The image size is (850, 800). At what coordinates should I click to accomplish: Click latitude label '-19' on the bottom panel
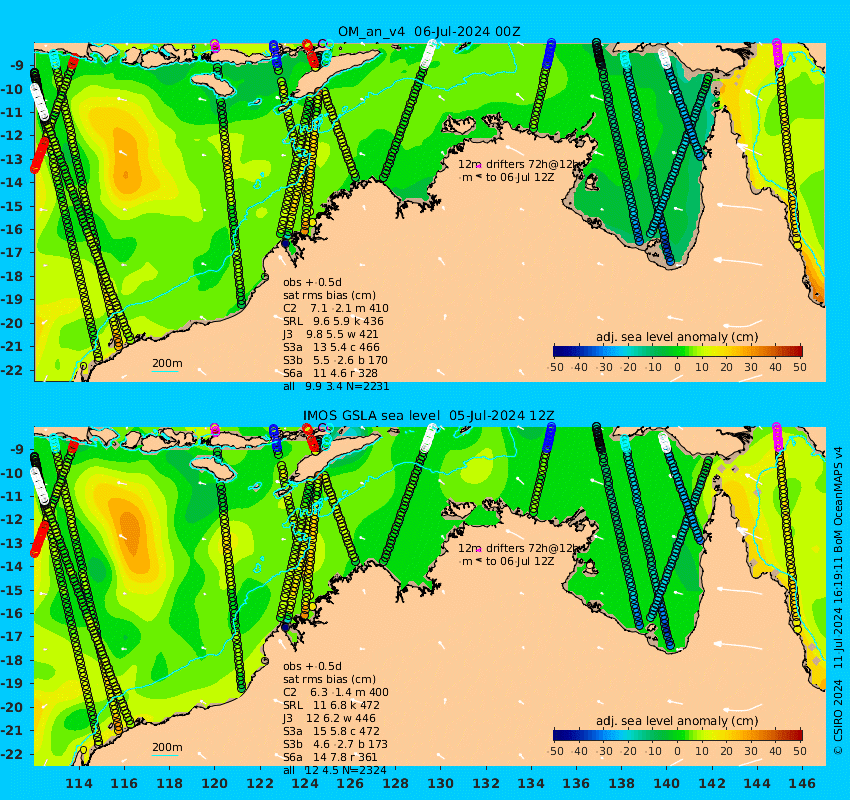pos(12,684)
